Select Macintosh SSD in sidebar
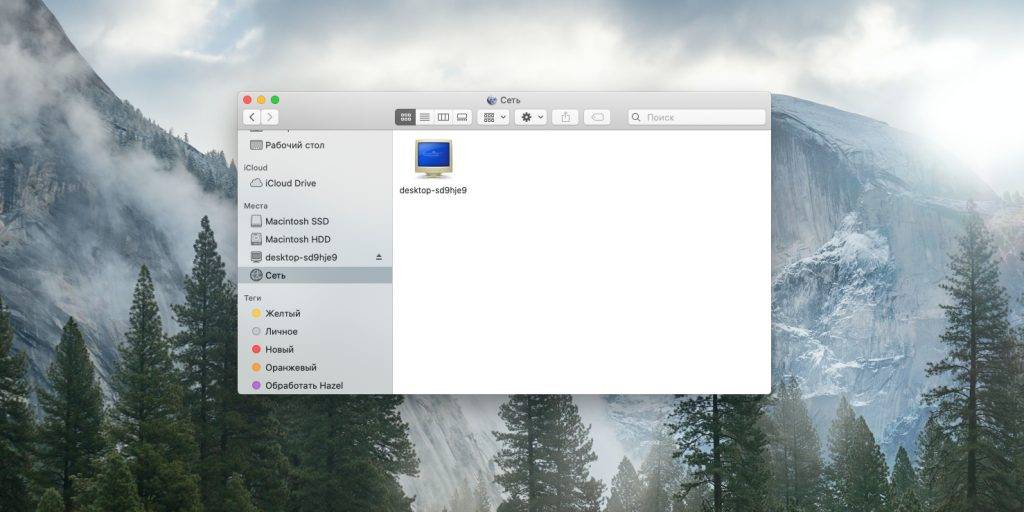 [x=296, y=221]
